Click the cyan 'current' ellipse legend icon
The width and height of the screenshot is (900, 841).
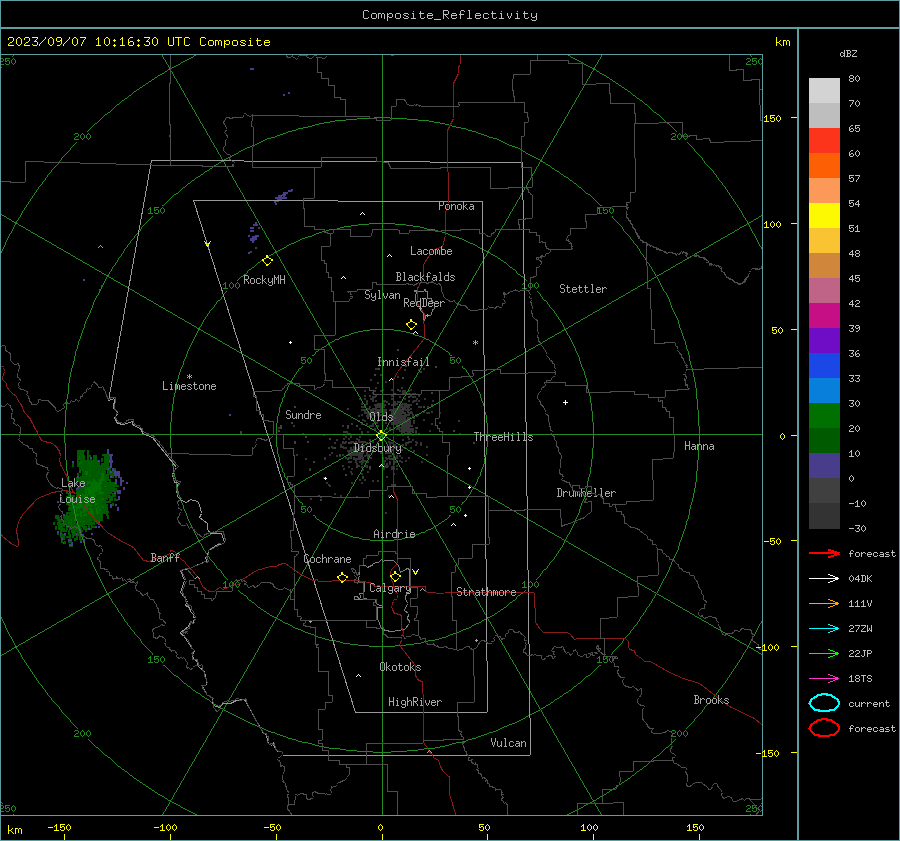coord(824,703)
